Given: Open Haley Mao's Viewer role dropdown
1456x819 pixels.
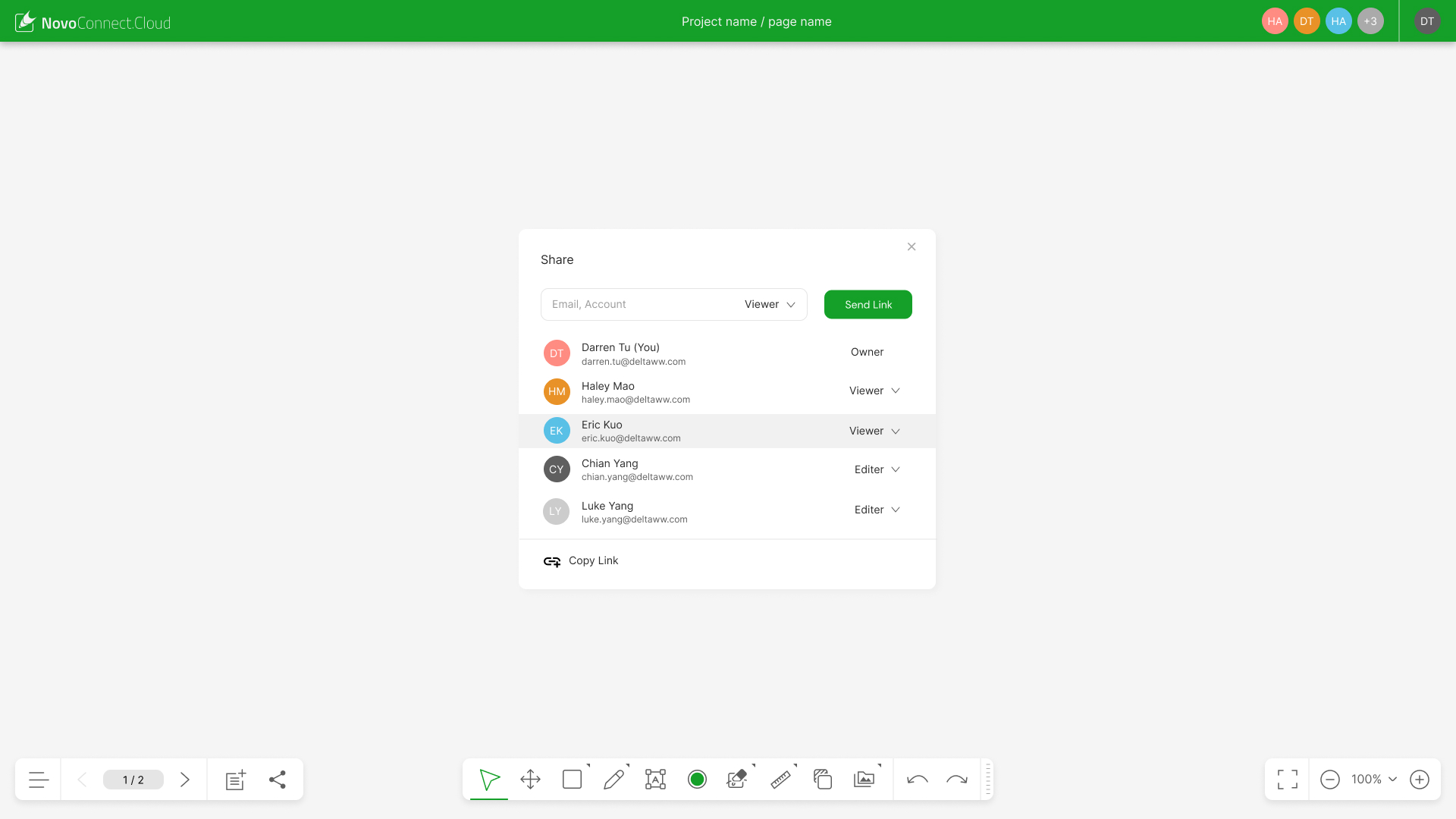Looking at the screenshot, I should tap(874, 391).
